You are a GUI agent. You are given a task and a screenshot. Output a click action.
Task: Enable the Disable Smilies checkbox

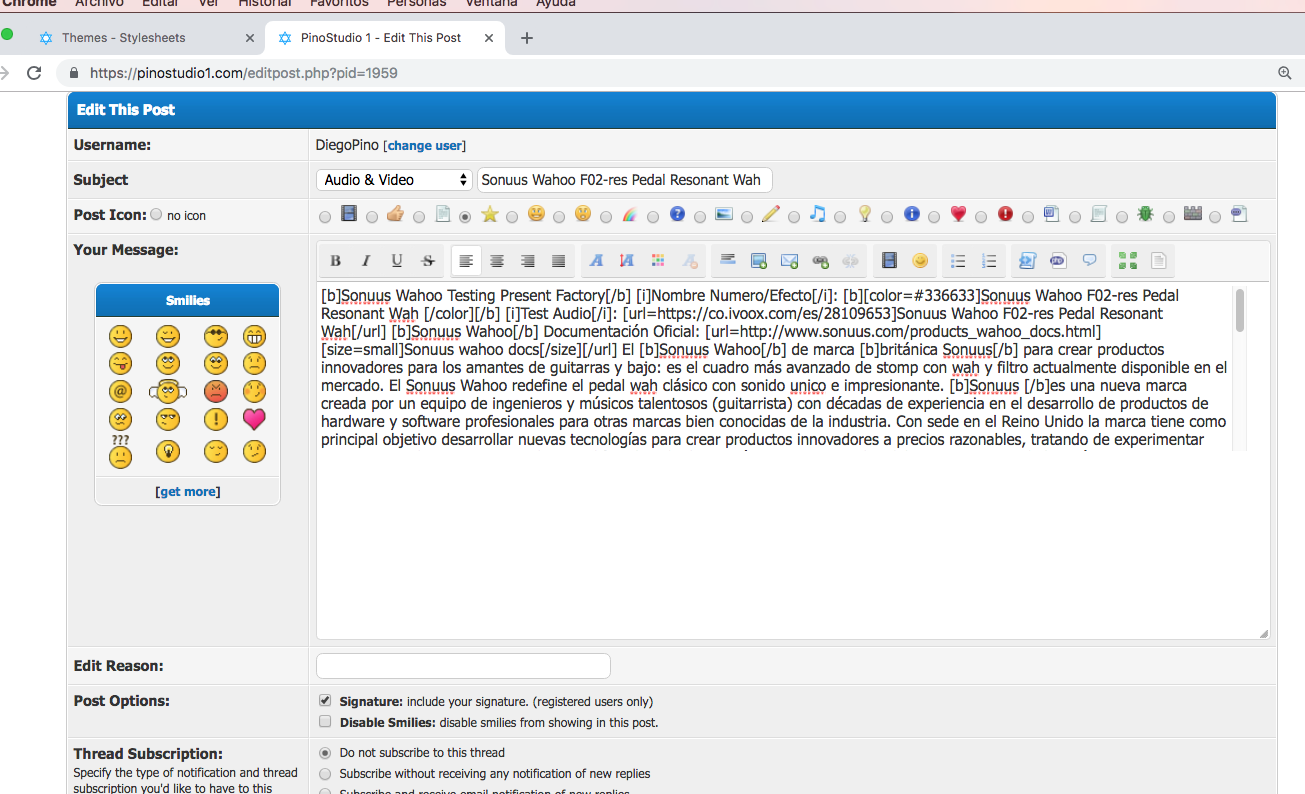[325, 721]
